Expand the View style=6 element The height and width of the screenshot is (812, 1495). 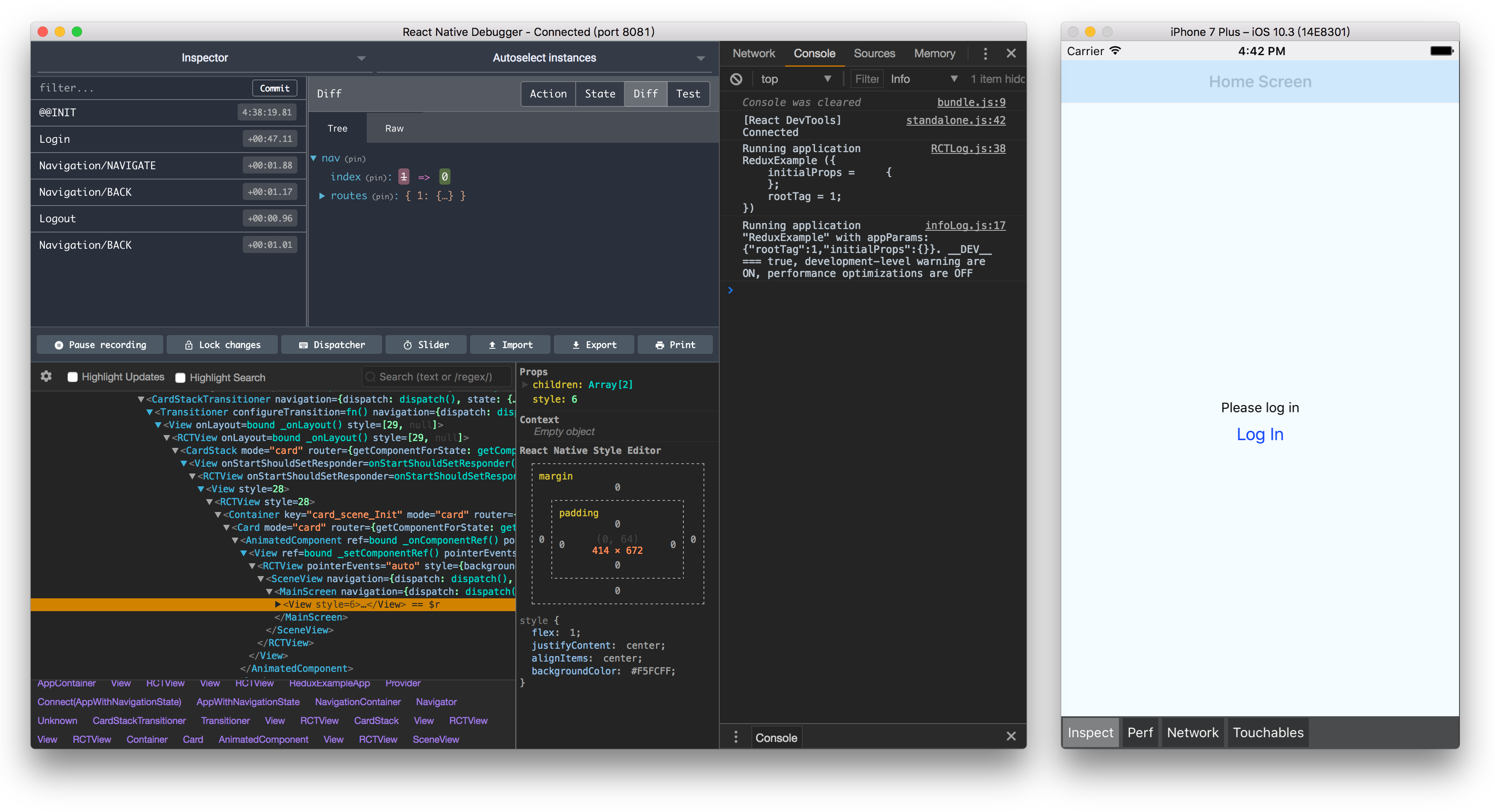pyautogui.click(x=275, y=604)
